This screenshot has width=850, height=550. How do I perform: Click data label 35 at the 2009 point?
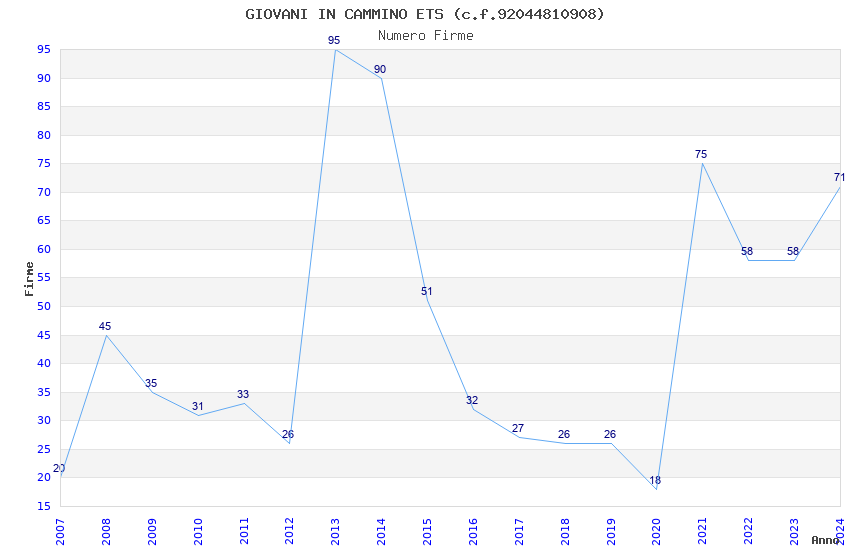click(x=151, y=383)
